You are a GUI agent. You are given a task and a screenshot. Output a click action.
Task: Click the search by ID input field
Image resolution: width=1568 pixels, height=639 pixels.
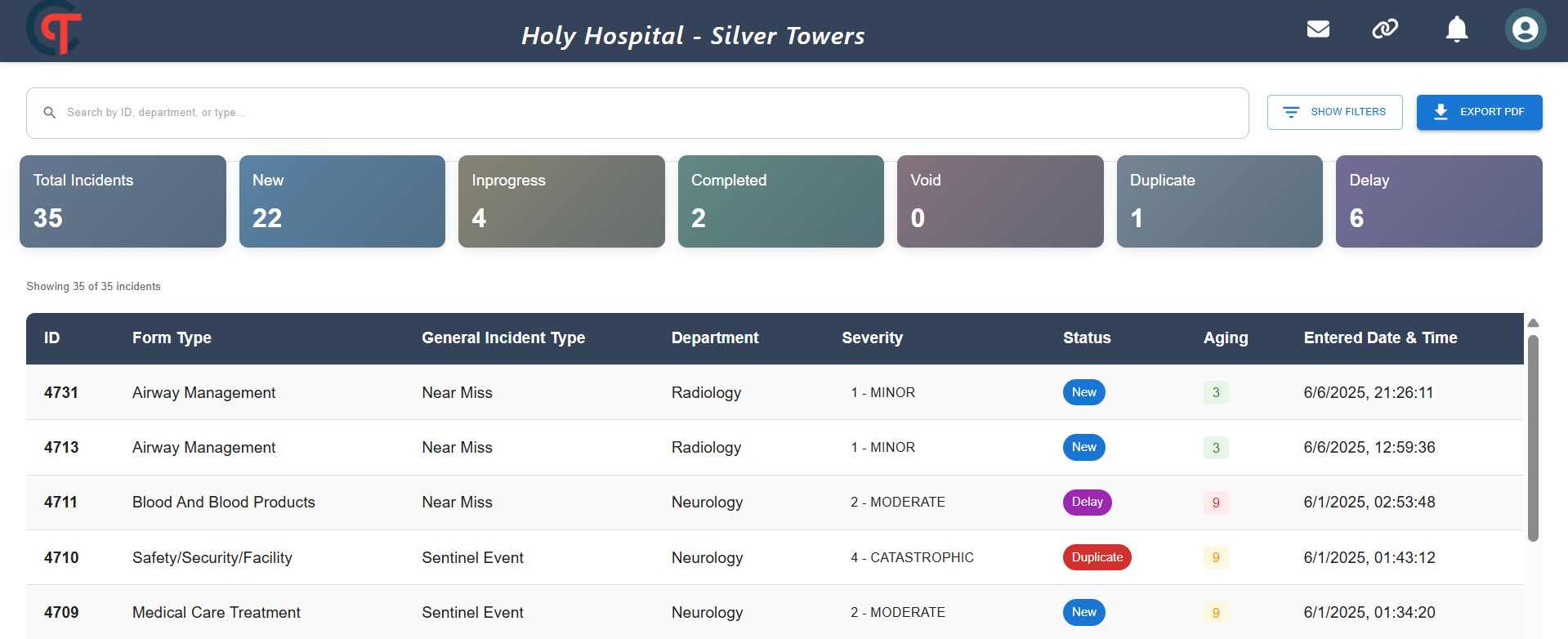[x=637, y=113]
